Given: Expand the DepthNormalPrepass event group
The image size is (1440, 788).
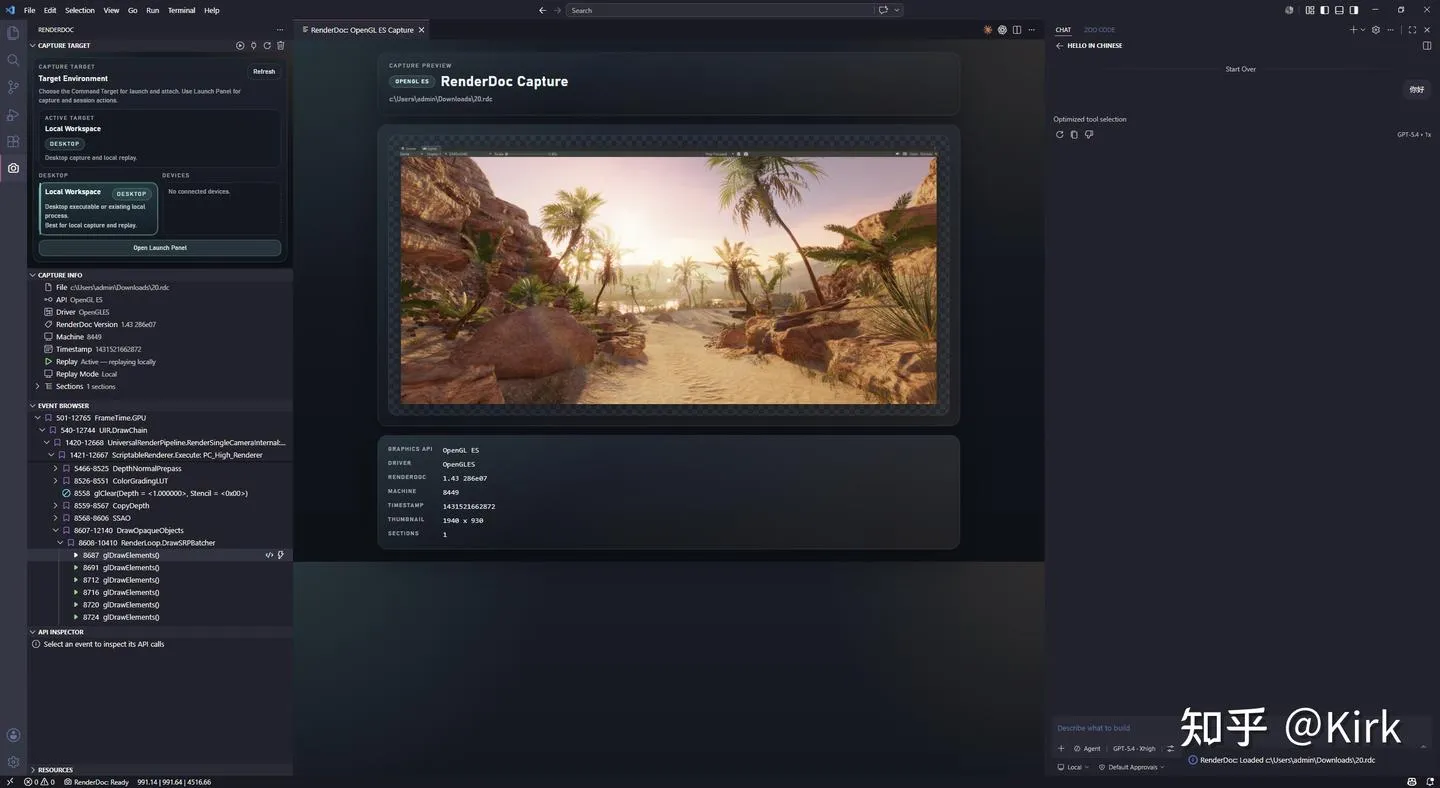Looking at the screenshot, I should click(x=56, y=468).
